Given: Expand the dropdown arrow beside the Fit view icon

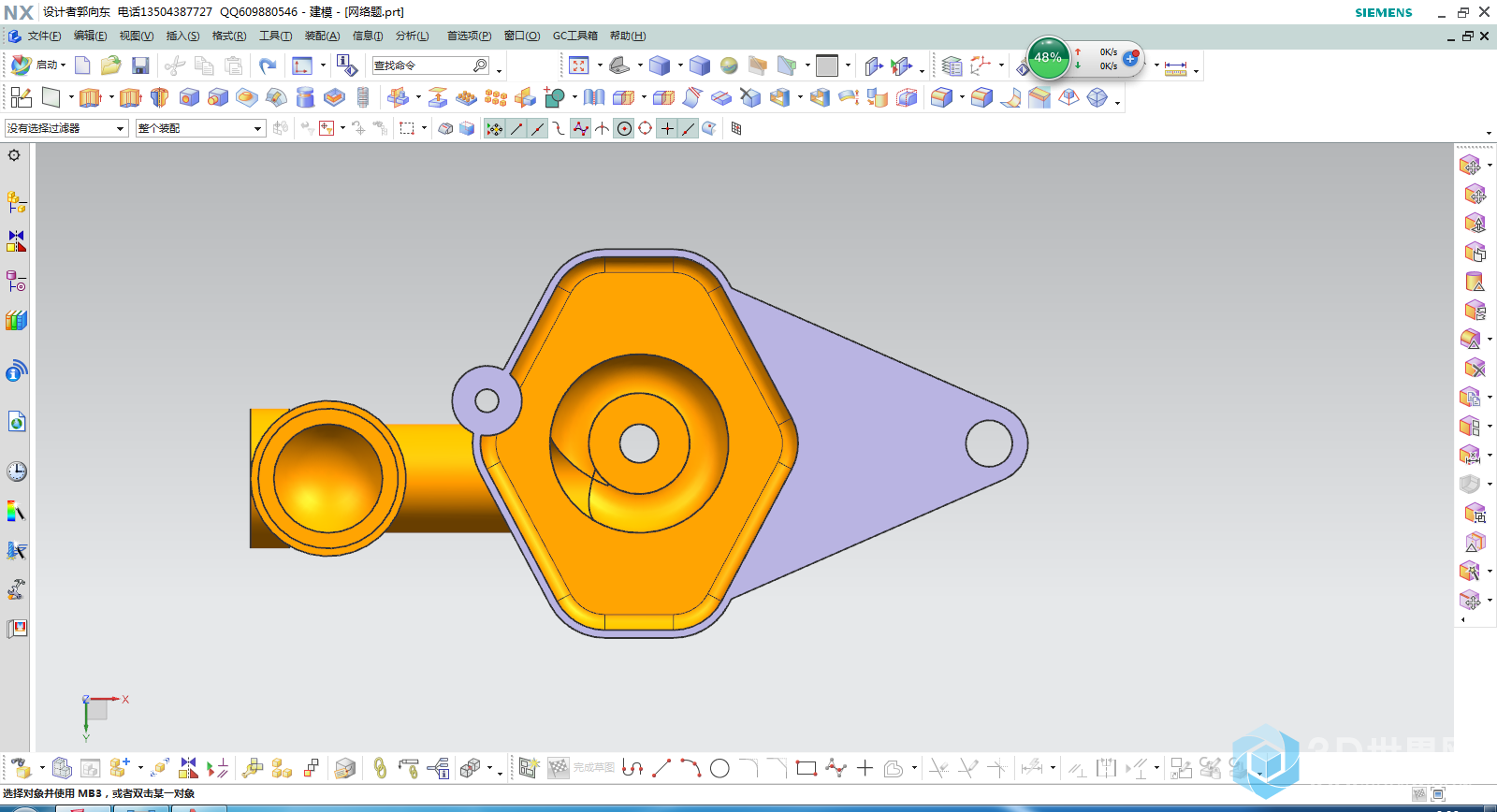Looking at the screenshot, I should [x=600, y=65].
